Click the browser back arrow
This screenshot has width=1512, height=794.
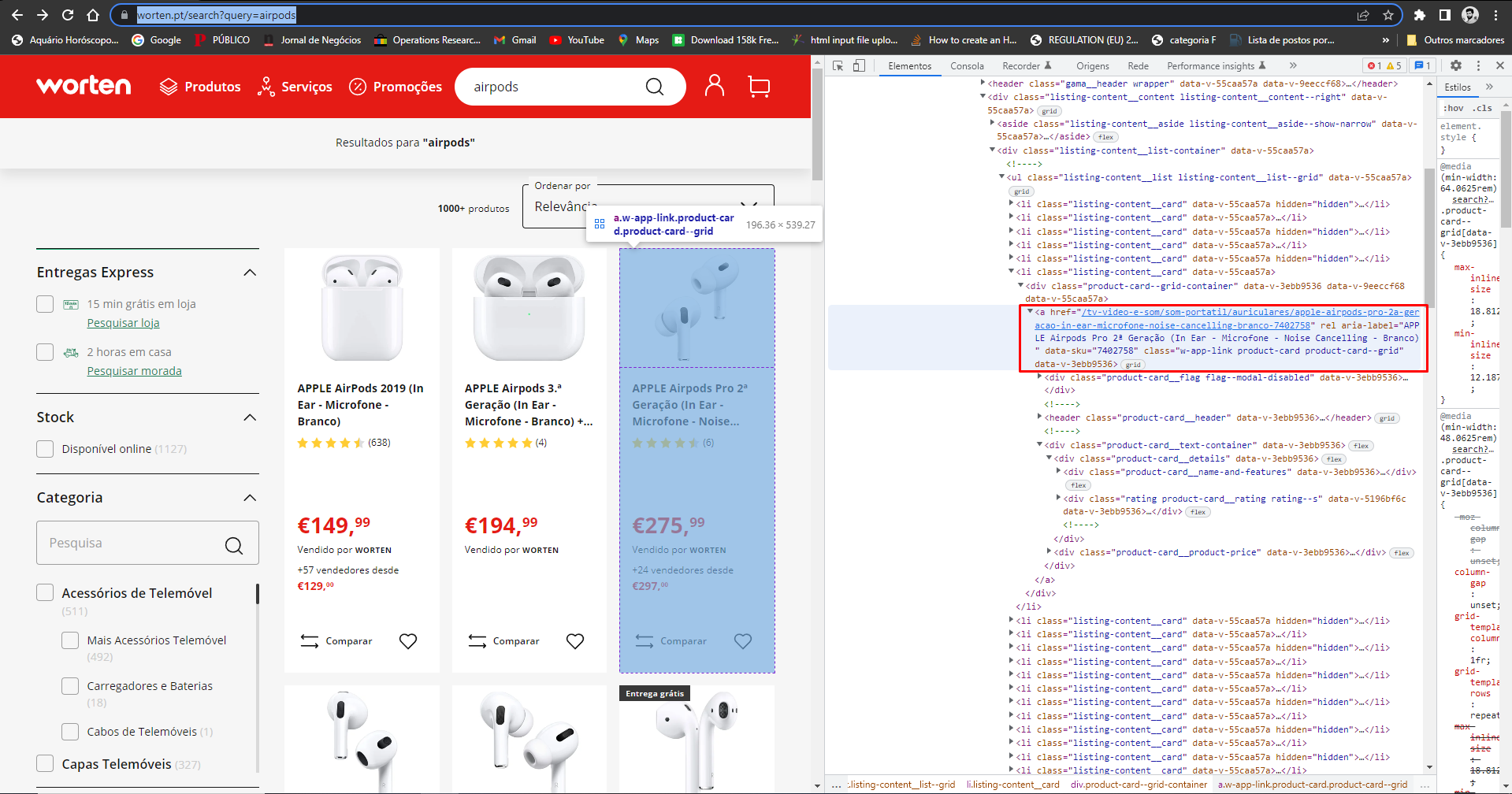tap(17, 15)
